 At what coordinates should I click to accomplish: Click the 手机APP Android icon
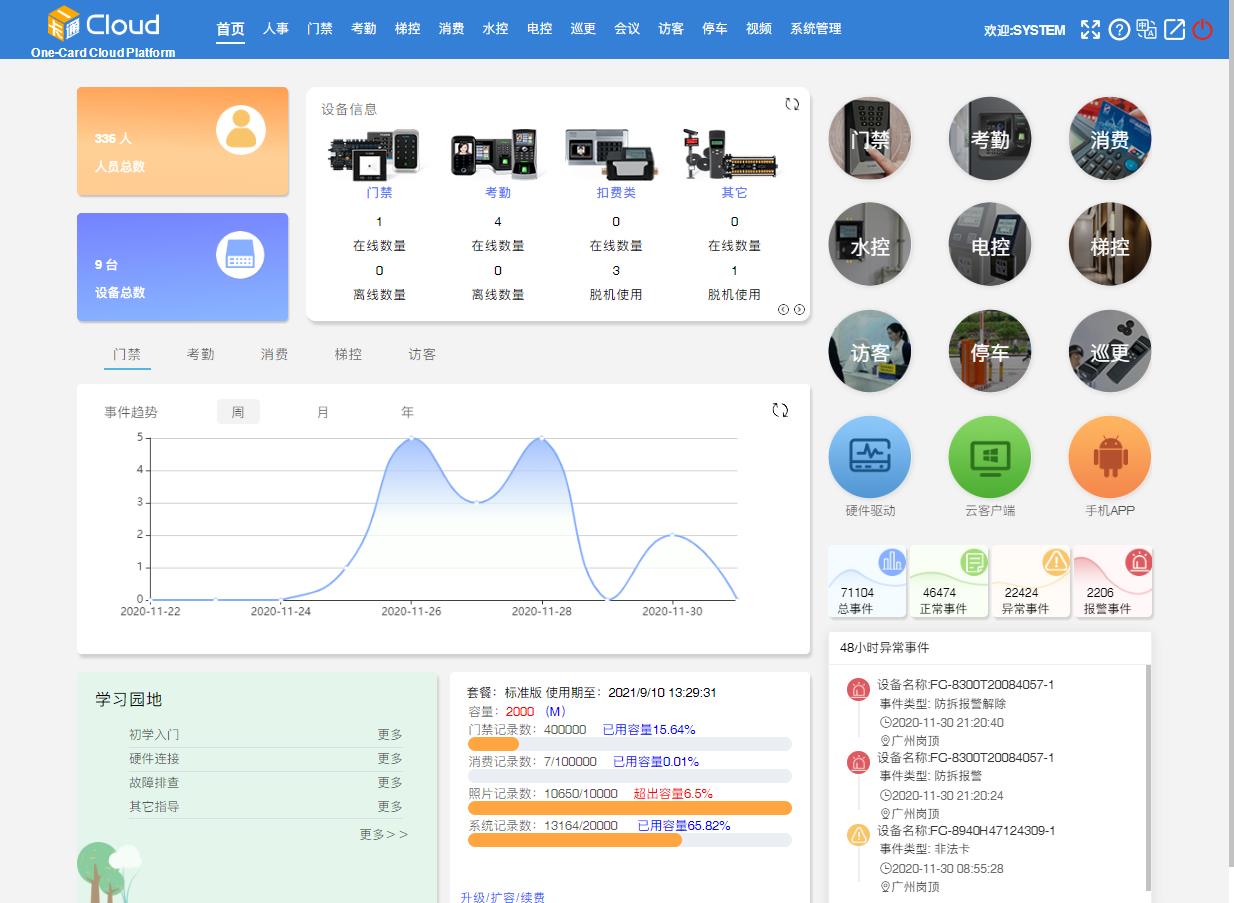[1109, 456]
